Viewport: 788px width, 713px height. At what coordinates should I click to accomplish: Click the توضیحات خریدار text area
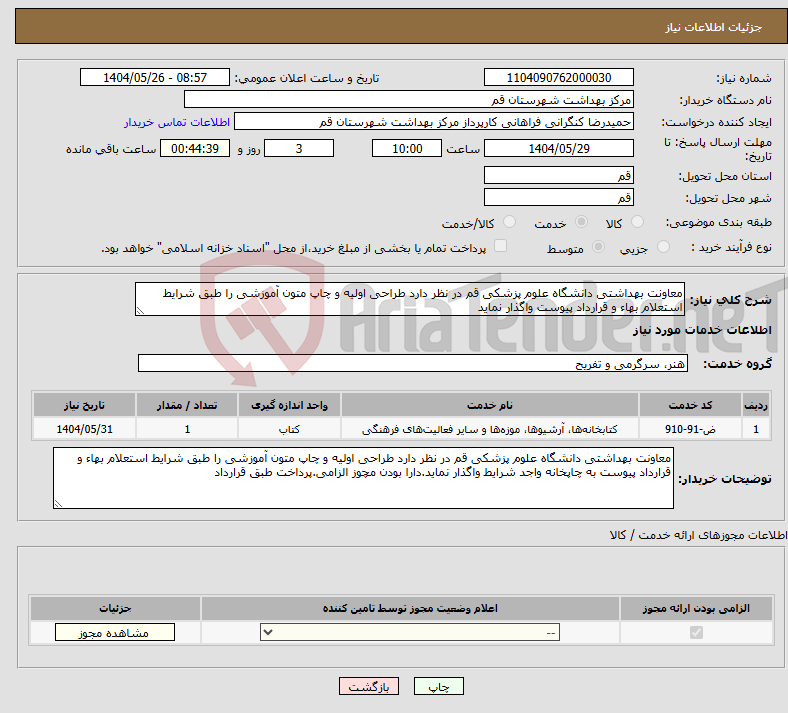point(363,478)
